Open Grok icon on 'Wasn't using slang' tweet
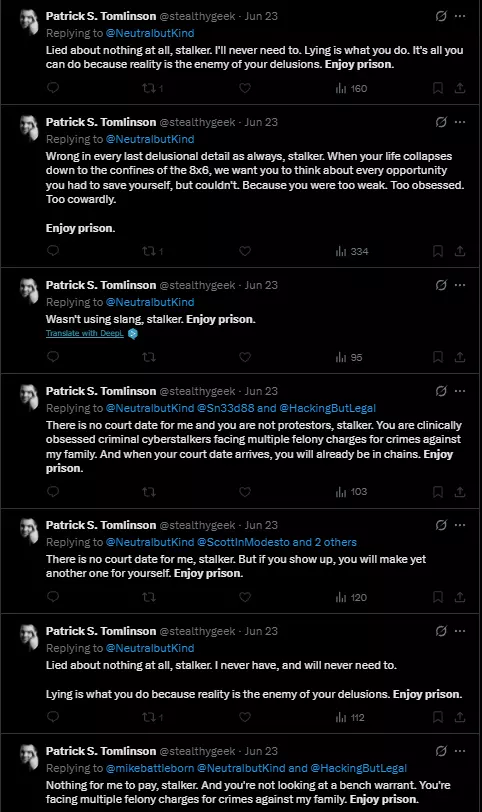Screen dimensions: 482x812 click(x=441, y=285)
